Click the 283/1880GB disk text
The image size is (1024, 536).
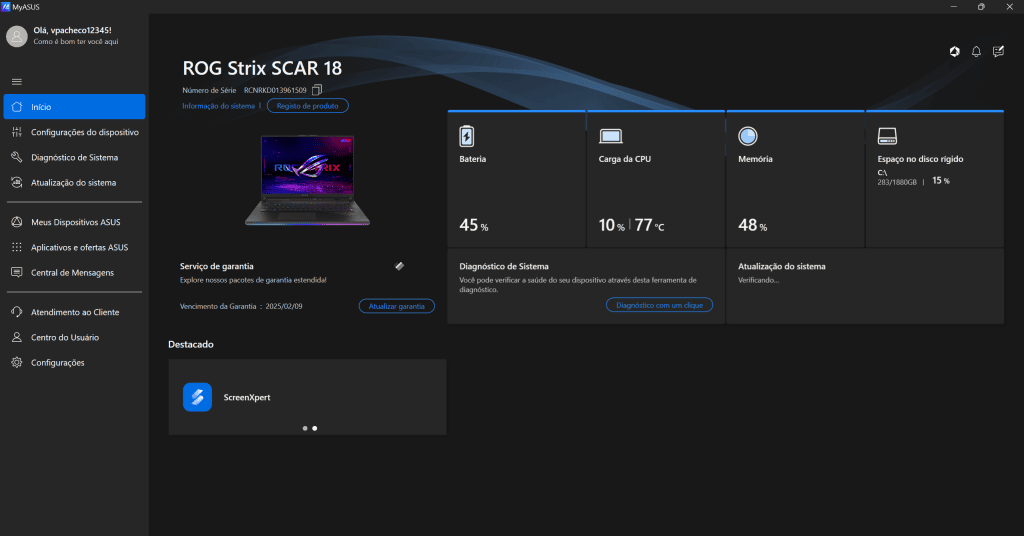[897, 182]
